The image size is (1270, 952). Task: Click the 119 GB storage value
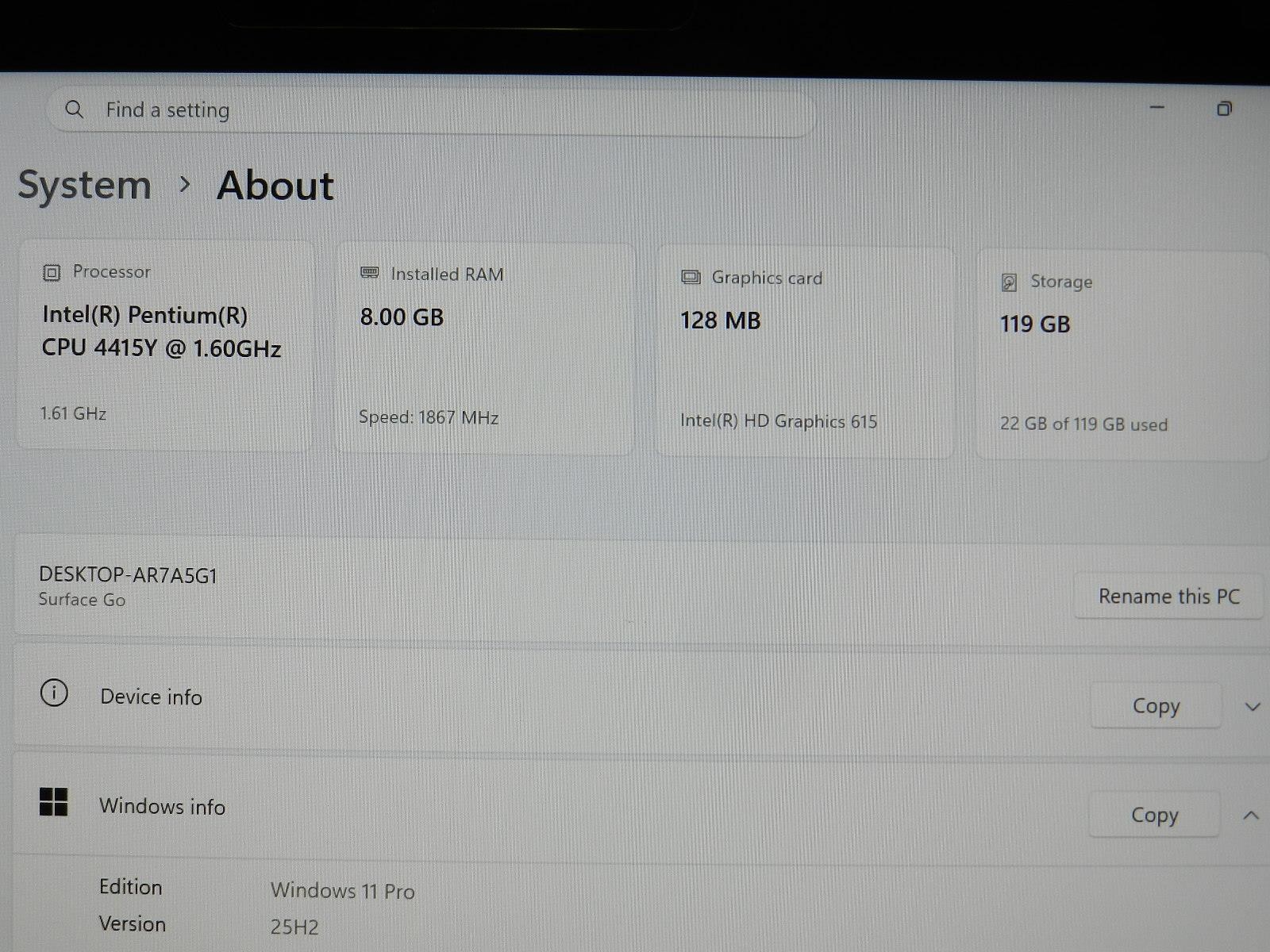tap(1035, 324)
